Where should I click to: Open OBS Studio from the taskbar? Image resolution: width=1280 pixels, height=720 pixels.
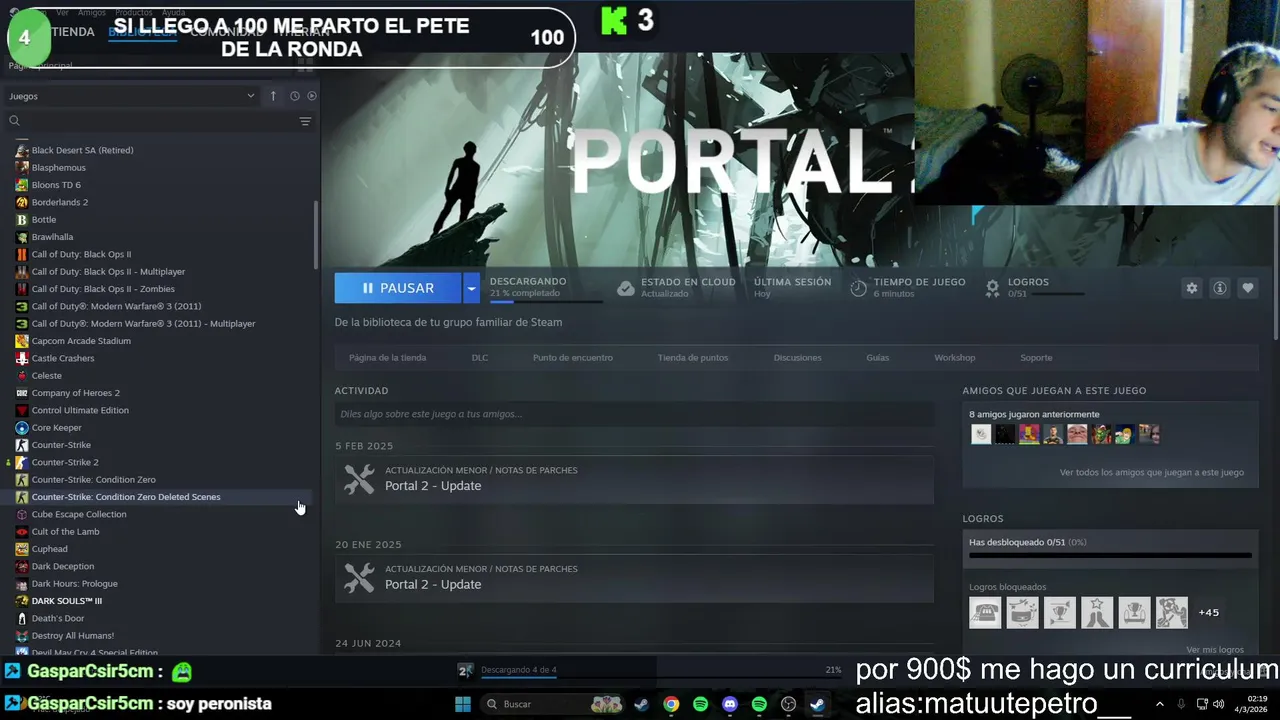788,704
